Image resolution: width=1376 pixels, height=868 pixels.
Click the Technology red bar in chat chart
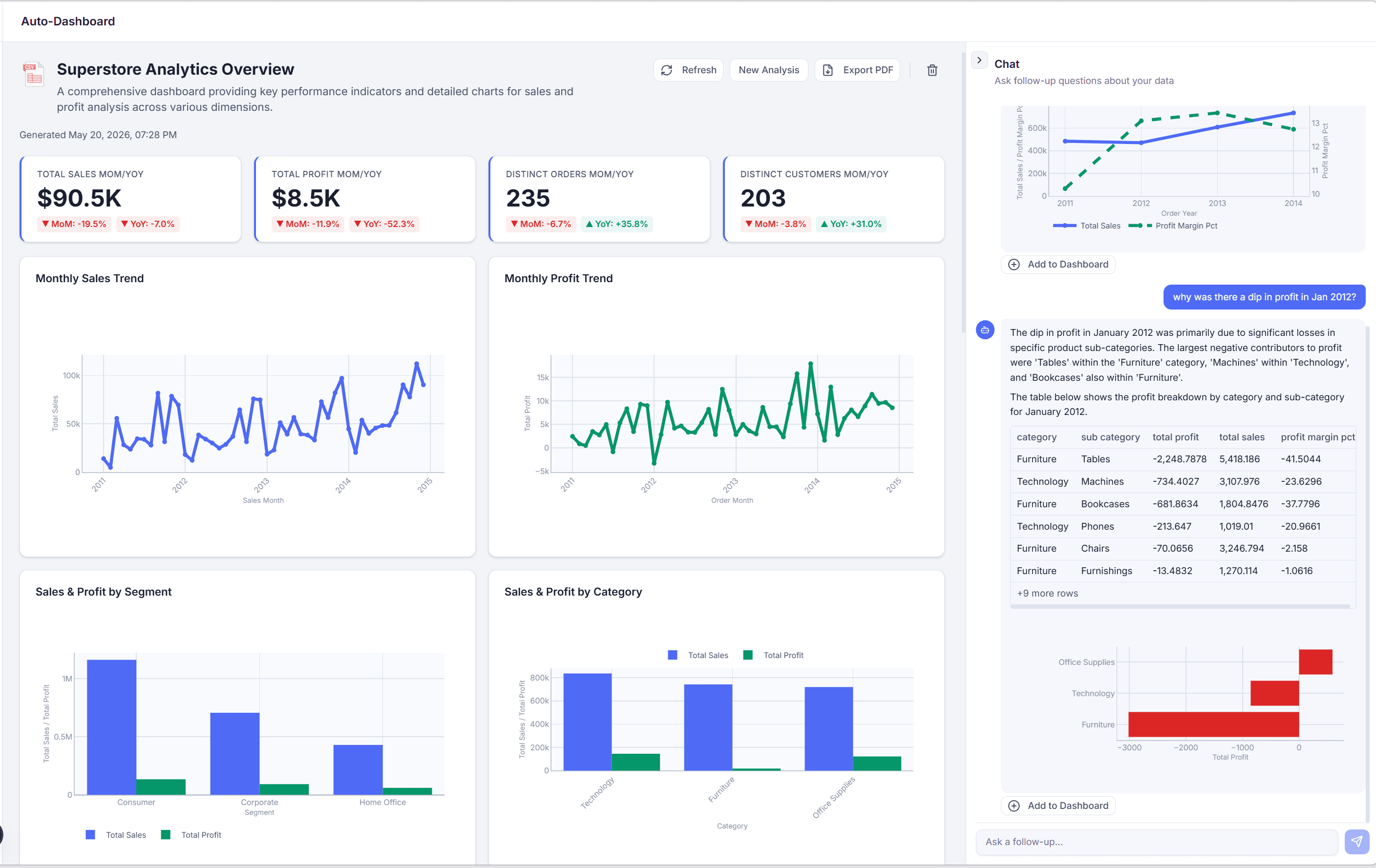click(x=1274, y=693)
